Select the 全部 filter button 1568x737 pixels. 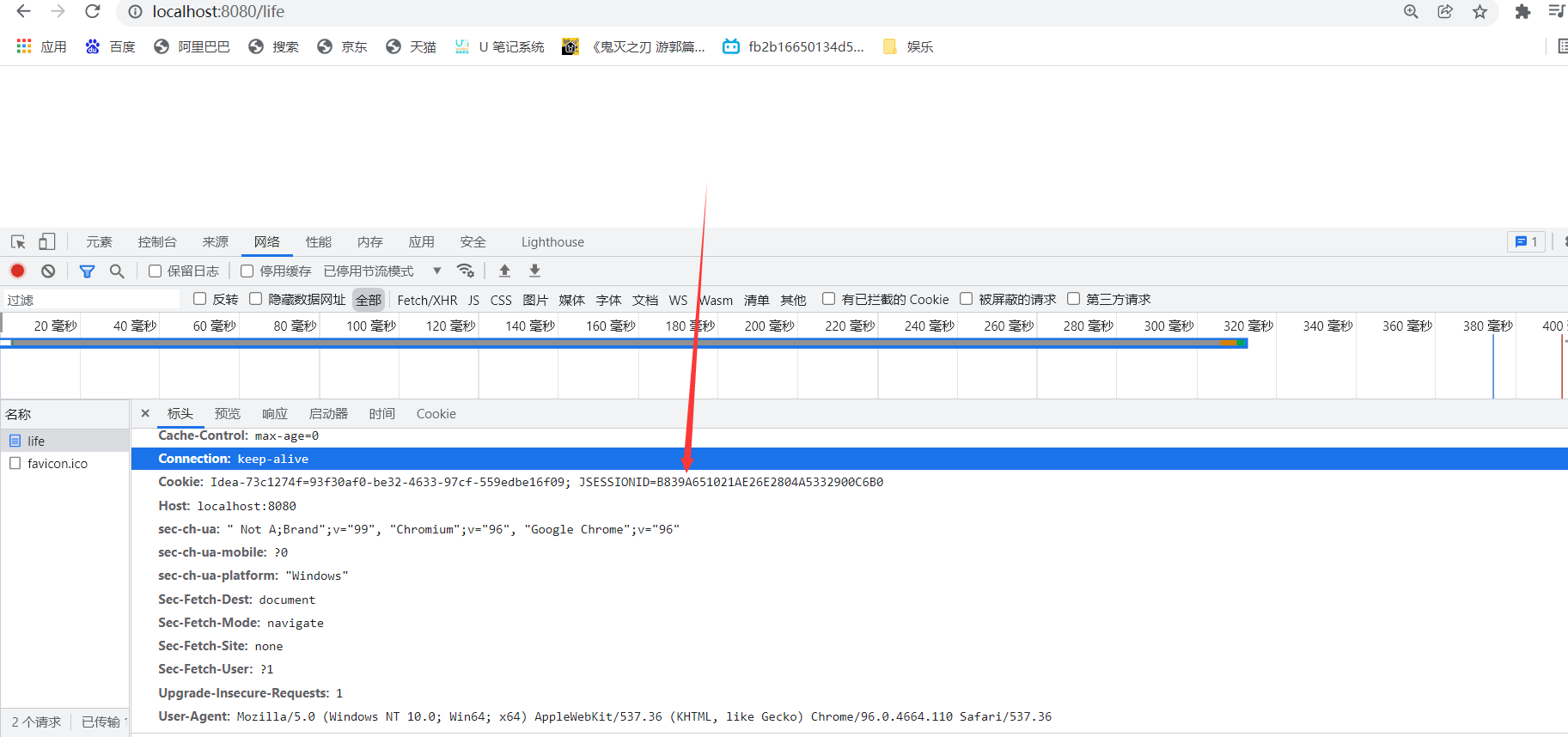[369, 300]
